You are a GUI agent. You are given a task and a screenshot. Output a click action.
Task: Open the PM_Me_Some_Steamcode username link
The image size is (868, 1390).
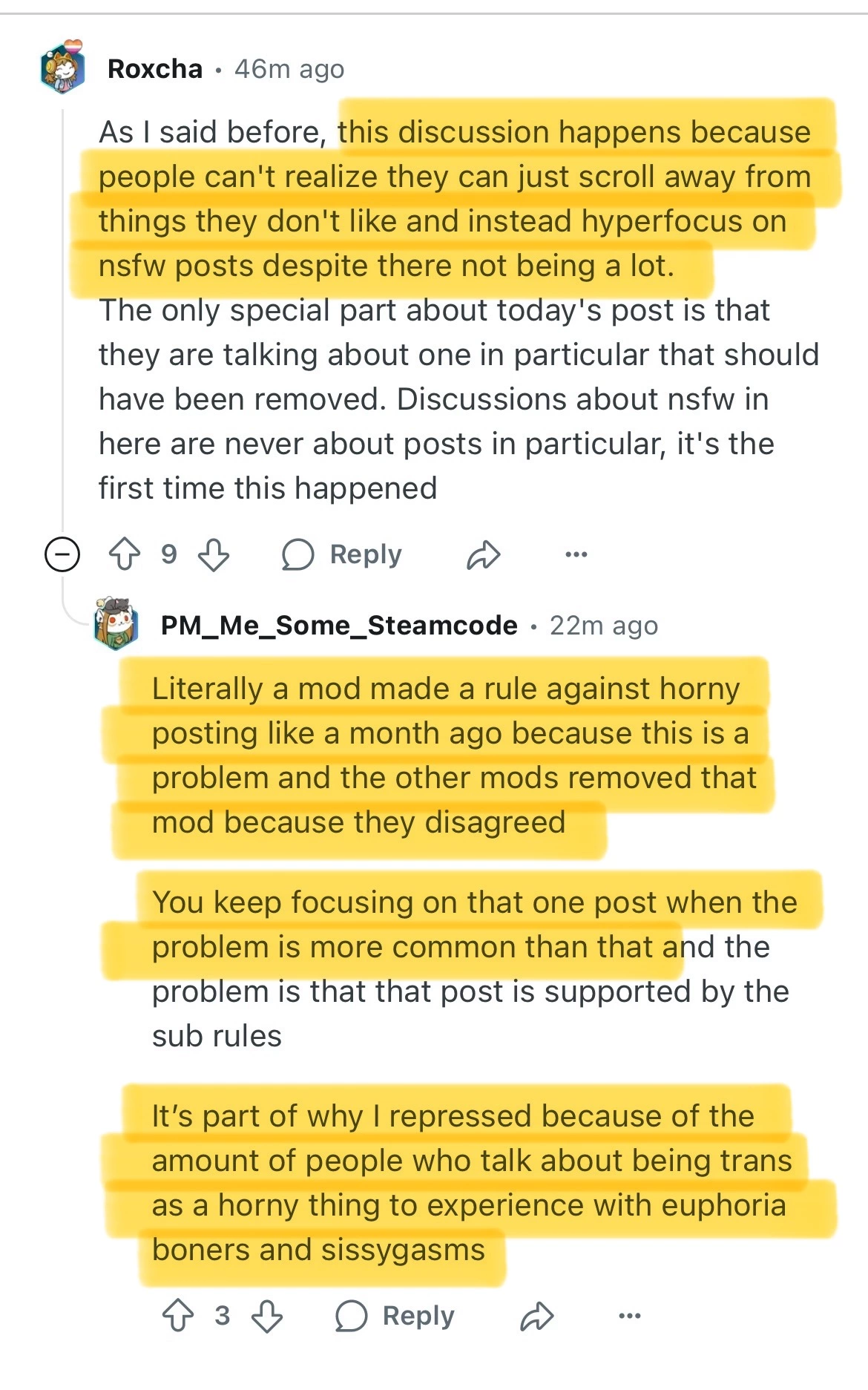point(339,626)
